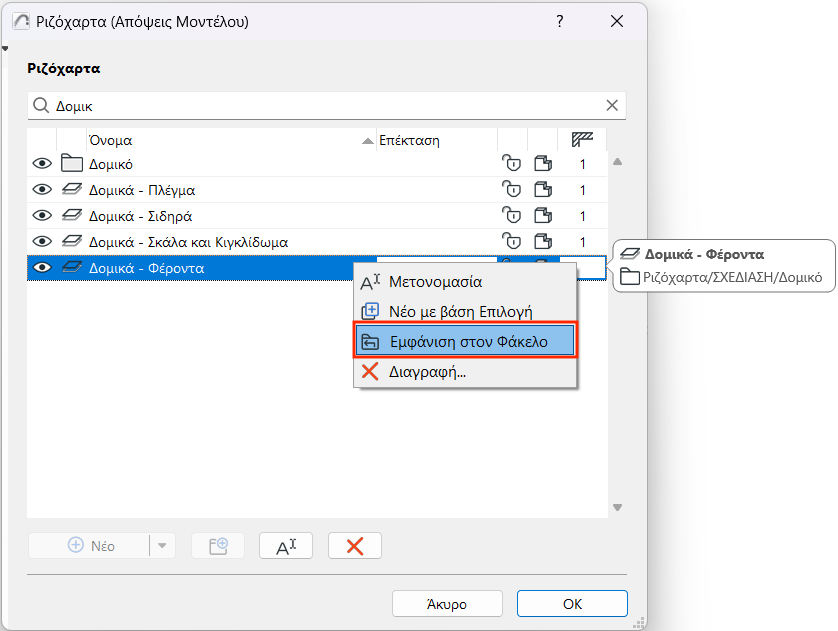
Task: Click the new folder icon button
Action: pyautogui.click(x=218, y=546)
